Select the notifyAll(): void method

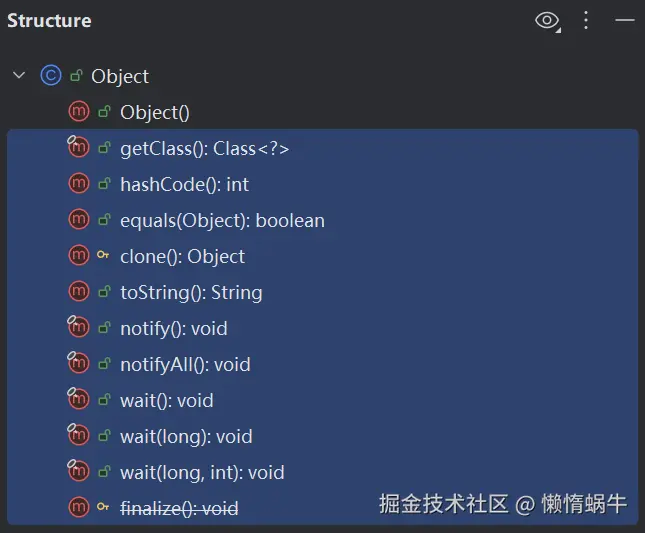click(185, 364)
